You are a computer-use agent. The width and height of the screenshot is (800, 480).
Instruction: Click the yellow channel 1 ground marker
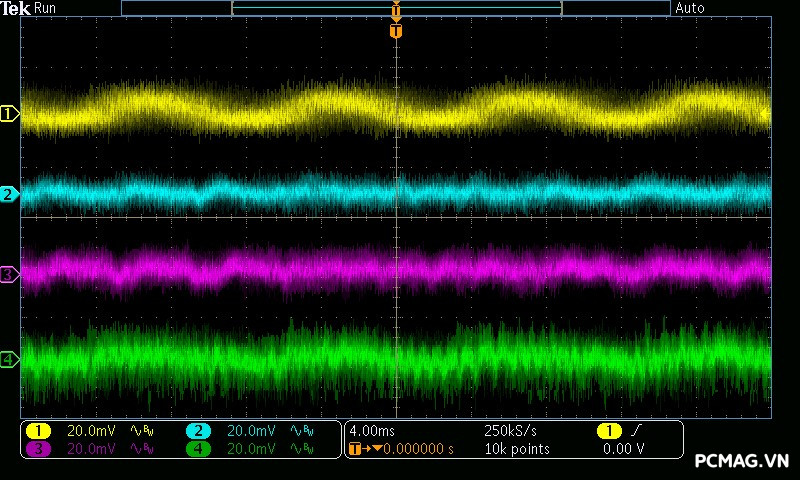tap(9, 113)
